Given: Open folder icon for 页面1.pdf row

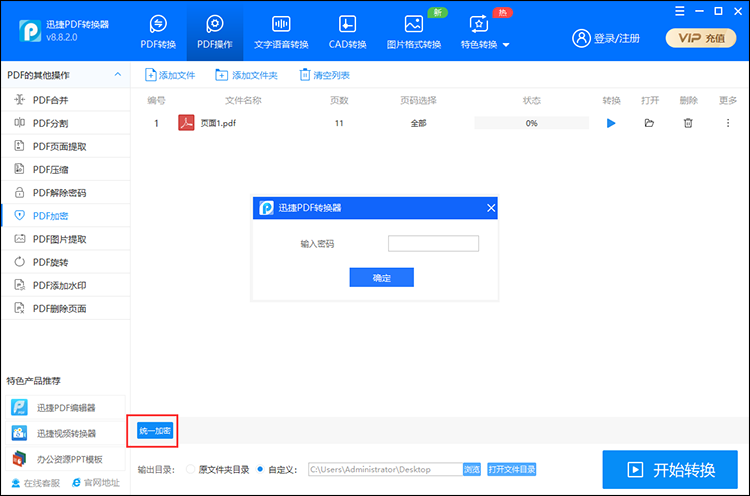Looking at the screenshot, I should click(x=649, y=123).
